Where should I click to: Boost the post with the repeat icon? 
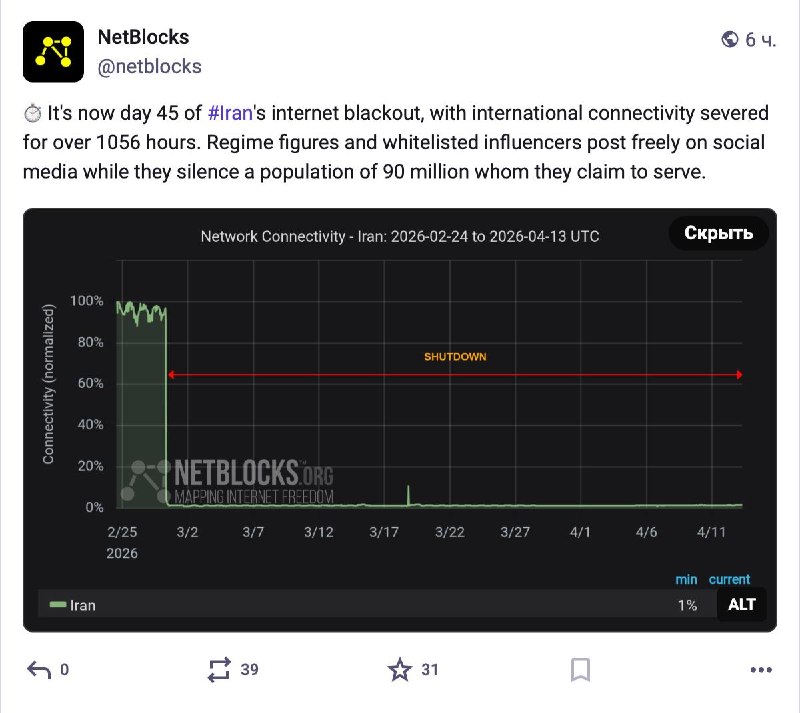pos(219,670)
